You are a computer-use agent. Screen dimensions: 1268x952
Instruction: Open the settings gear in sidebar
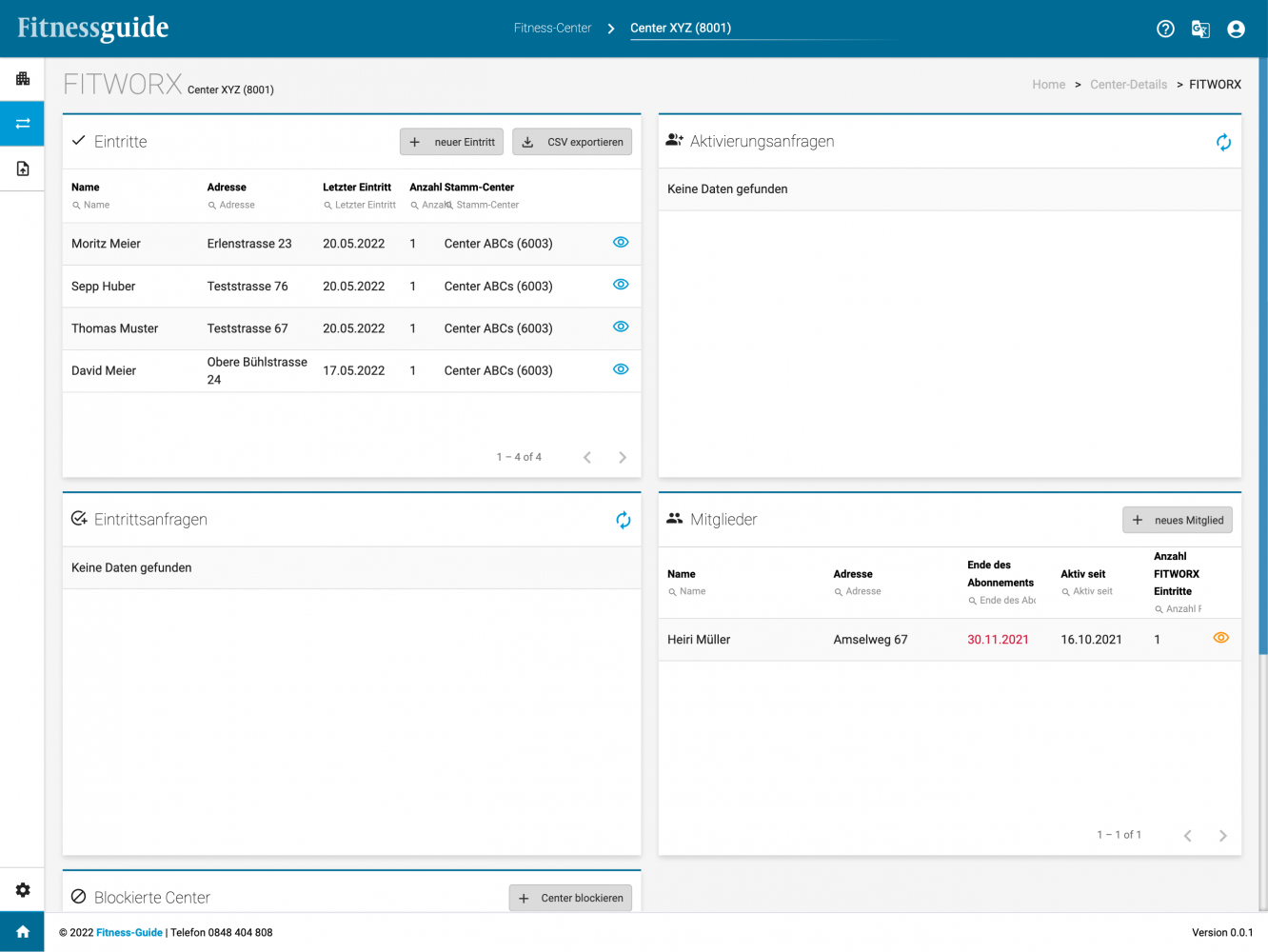(23, 890)
